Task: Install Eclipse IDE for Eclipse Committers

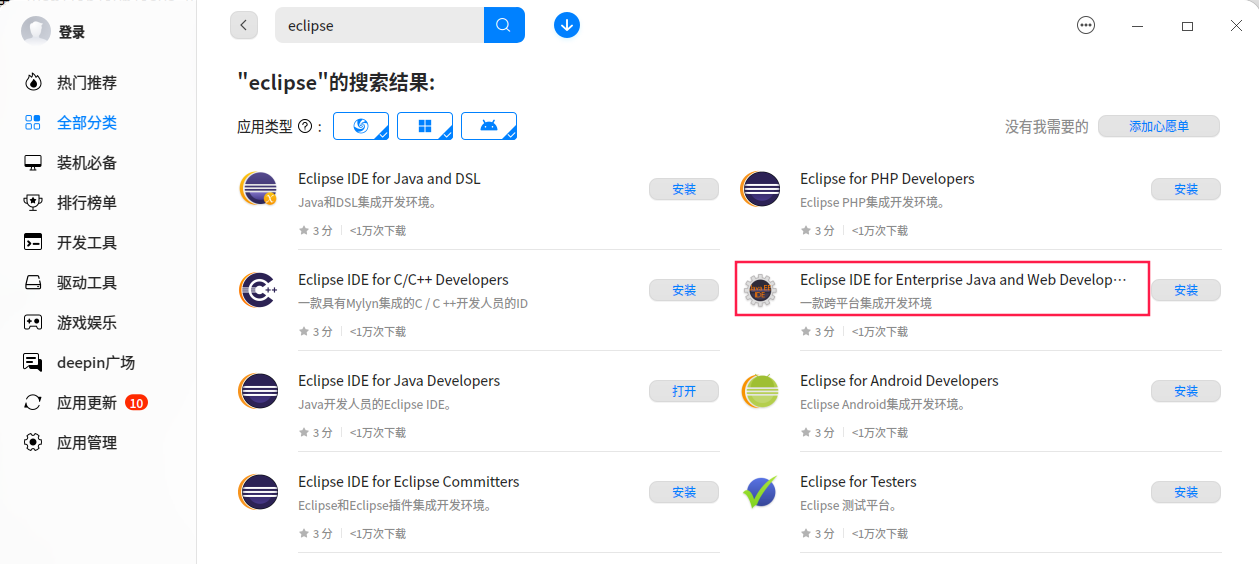Action: tap(684, 492)
